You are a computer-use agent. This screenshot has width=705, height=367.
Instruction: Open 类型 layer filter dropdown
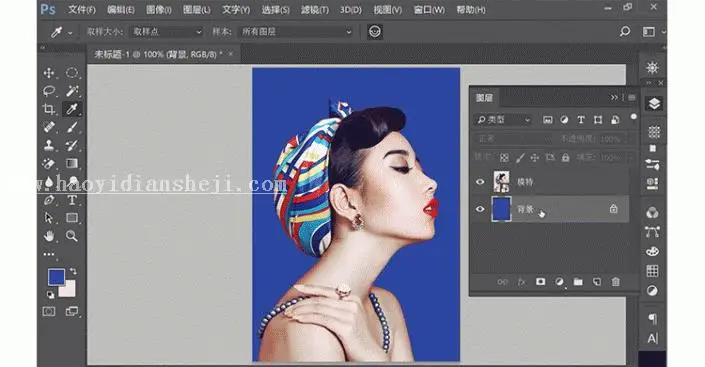[504, 120]
